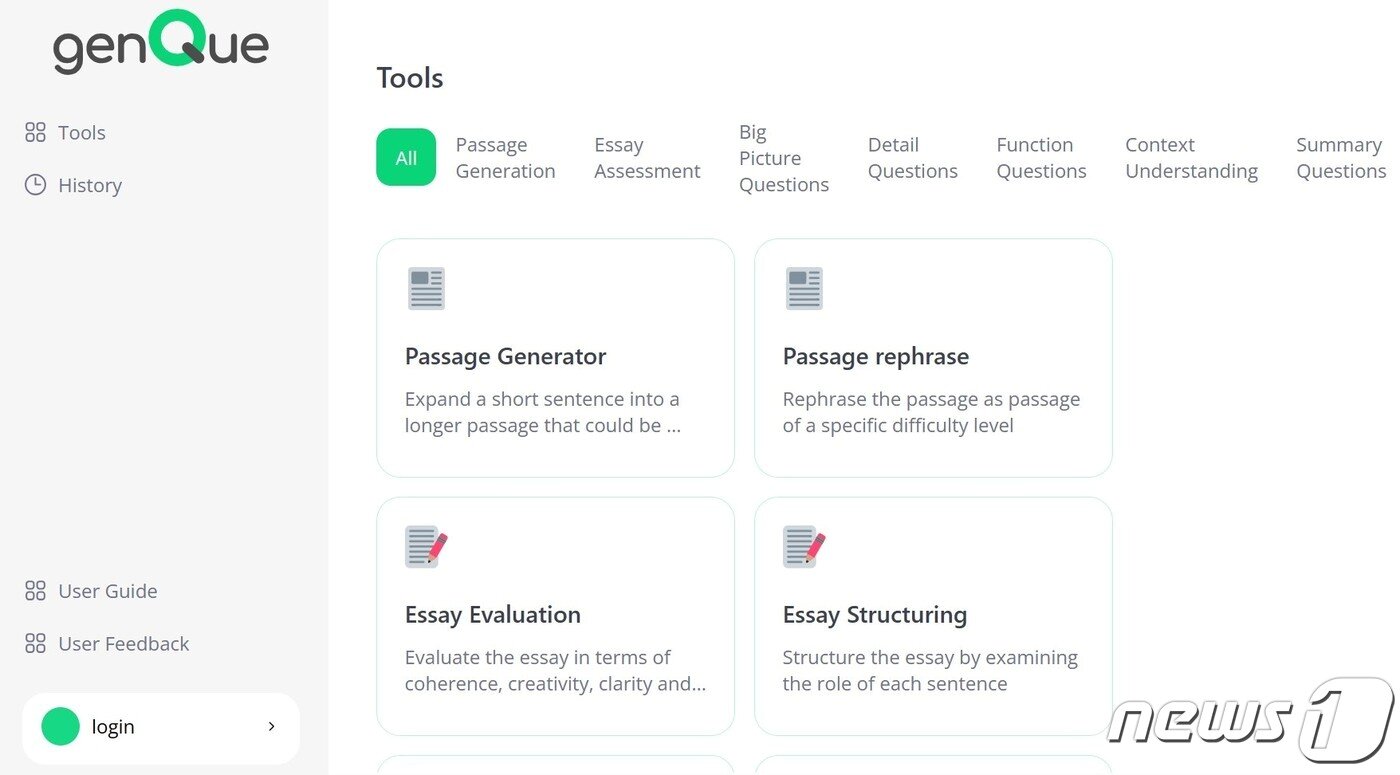Open History from the sidebar

tap(90, 185)
